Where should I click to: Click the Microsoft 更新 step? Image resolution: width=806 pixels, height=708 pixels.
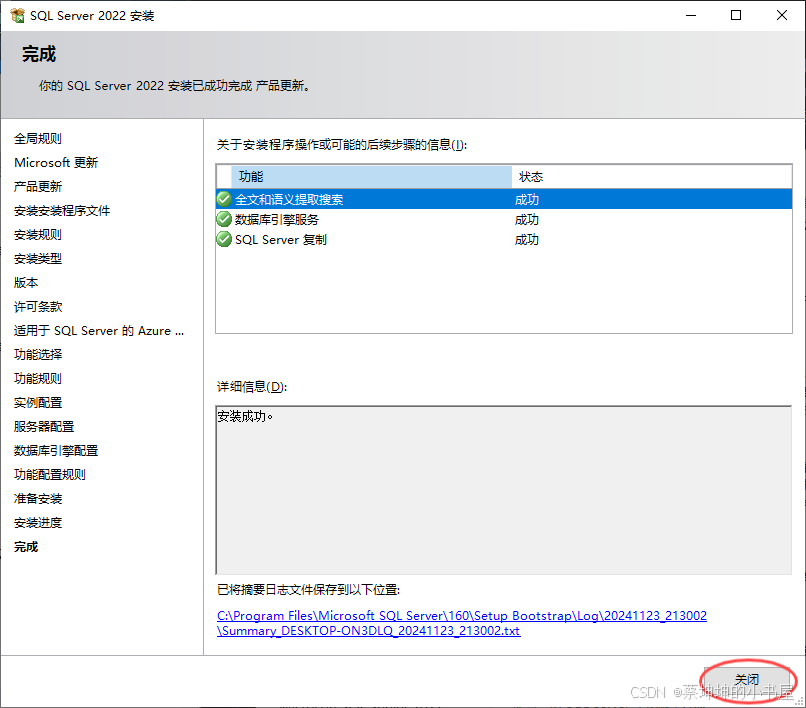point(56,162)
